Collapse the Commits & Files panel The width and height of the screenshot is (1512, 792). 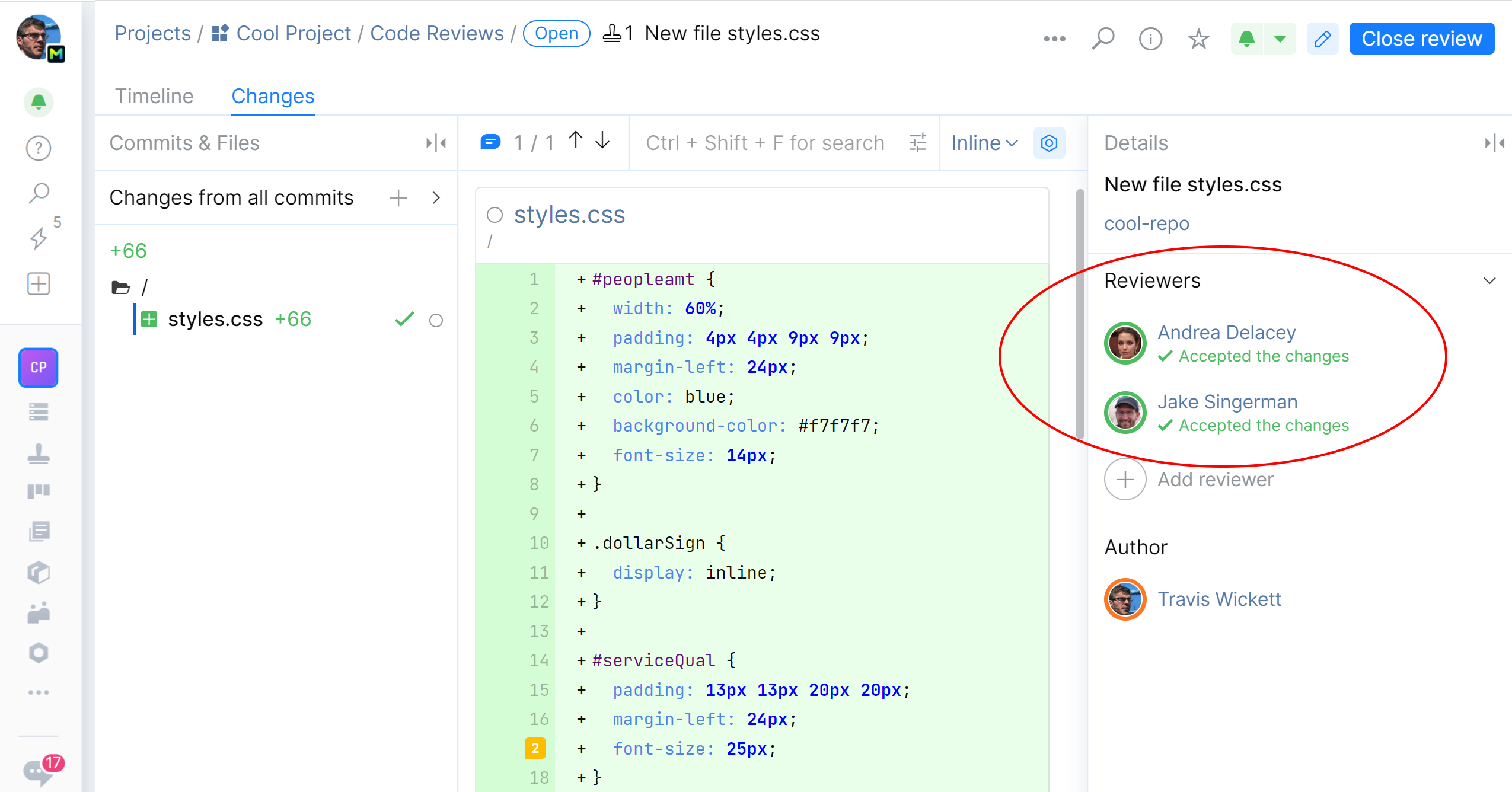(436, 143)
